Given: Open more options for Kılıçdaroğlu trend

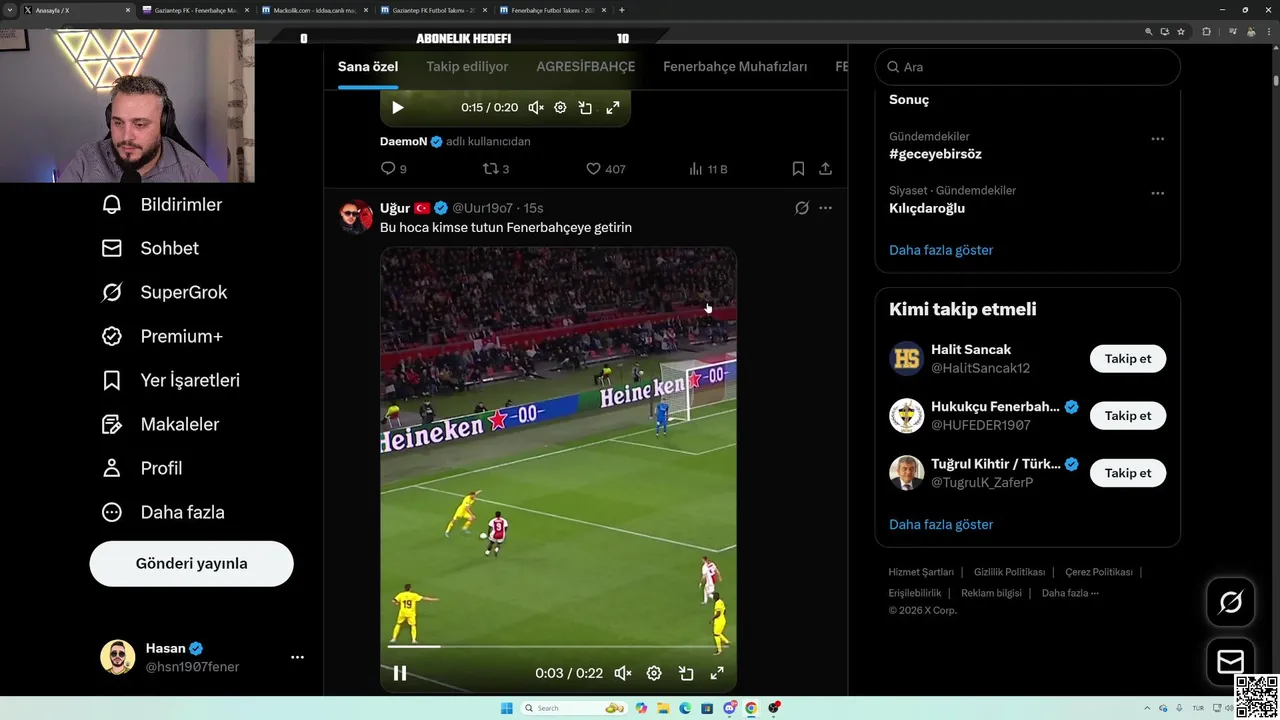Looking at the screenshot, I should pos(1157,193).
